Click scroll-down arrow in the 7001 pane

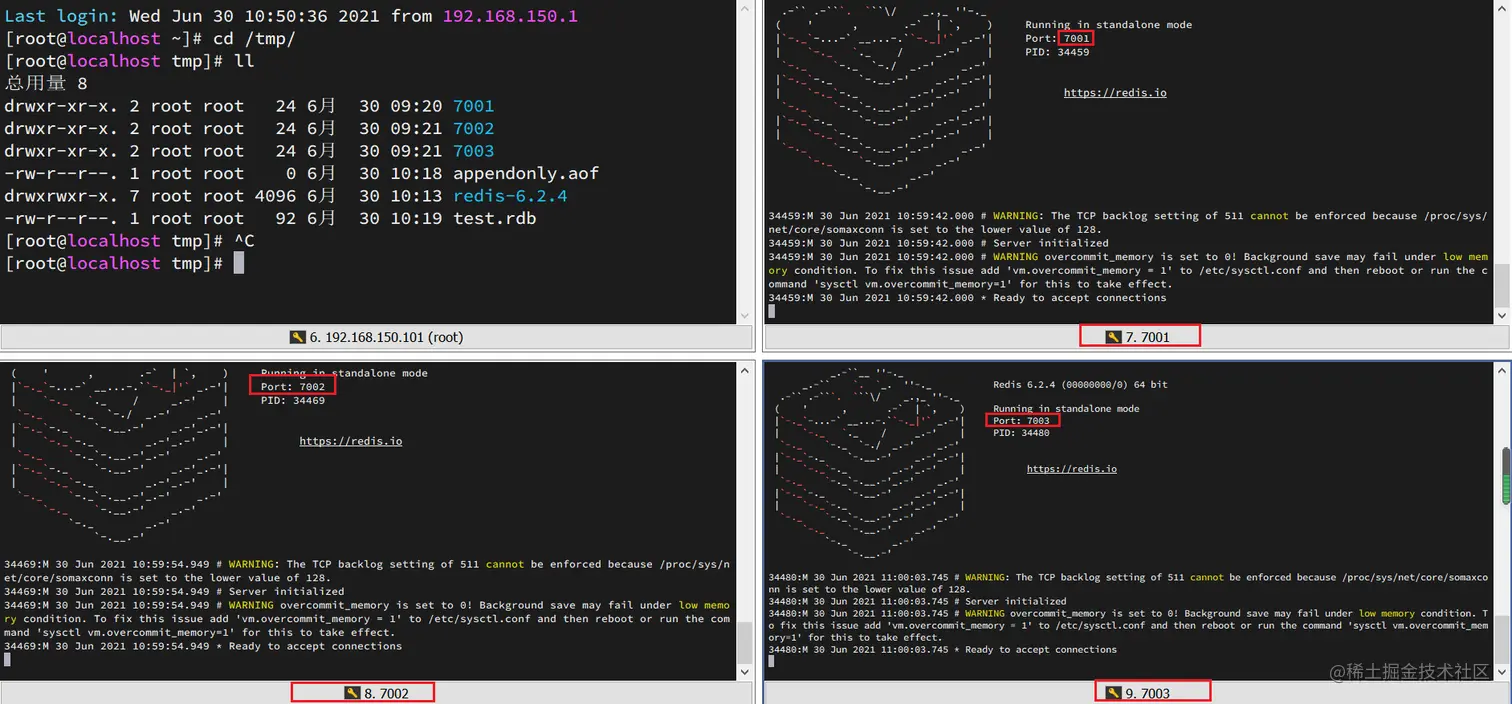pyautogui.click(x=1502, y=316)
